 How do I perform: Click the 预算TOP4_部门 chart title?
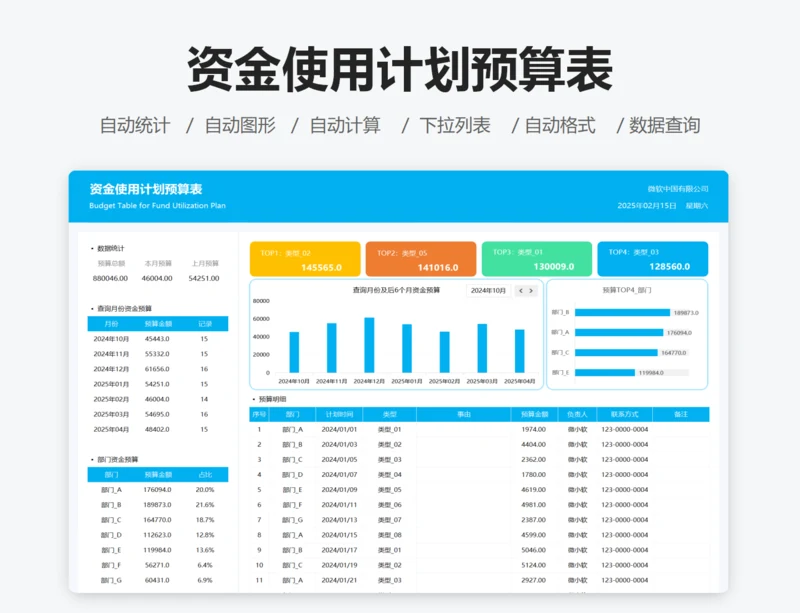pos(627,290)
